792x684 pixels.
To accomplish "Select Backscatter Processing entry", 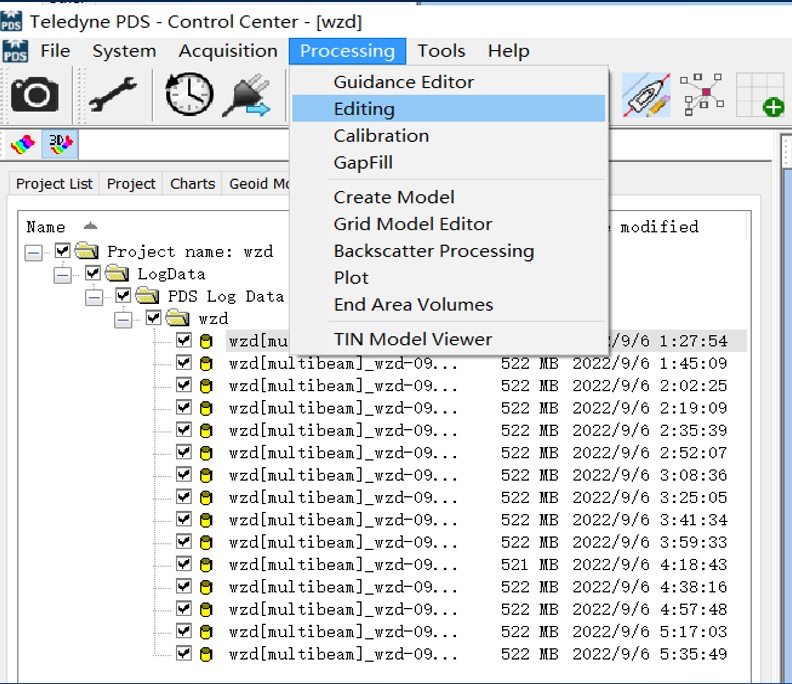I will point(449,251).
